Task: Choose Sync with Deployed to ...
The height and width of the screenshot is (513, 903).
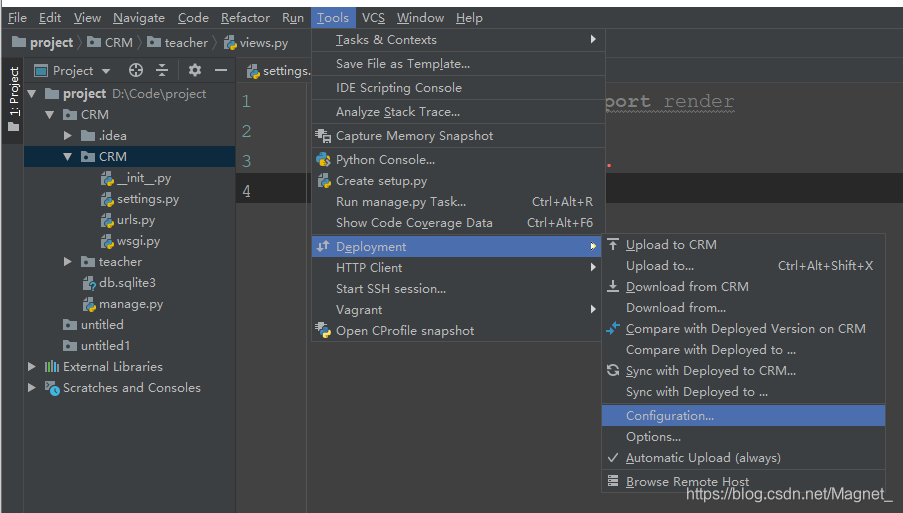Action: click(743, 392)
